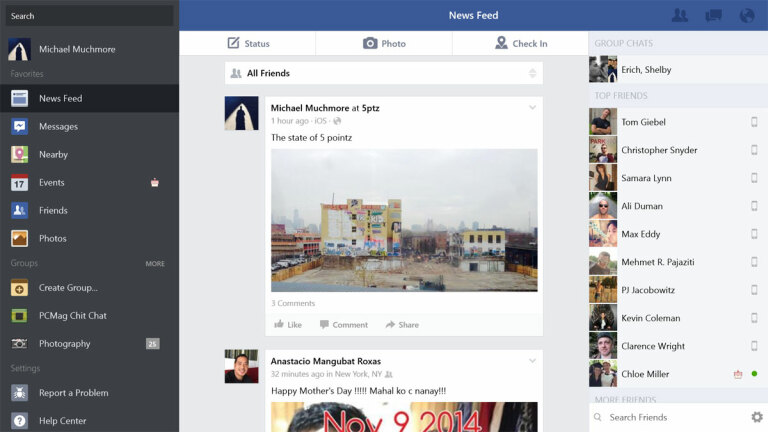This screenshot has height=432, width=768.
Task: Click the Create Group plus icon
Action: pos(20,288)
